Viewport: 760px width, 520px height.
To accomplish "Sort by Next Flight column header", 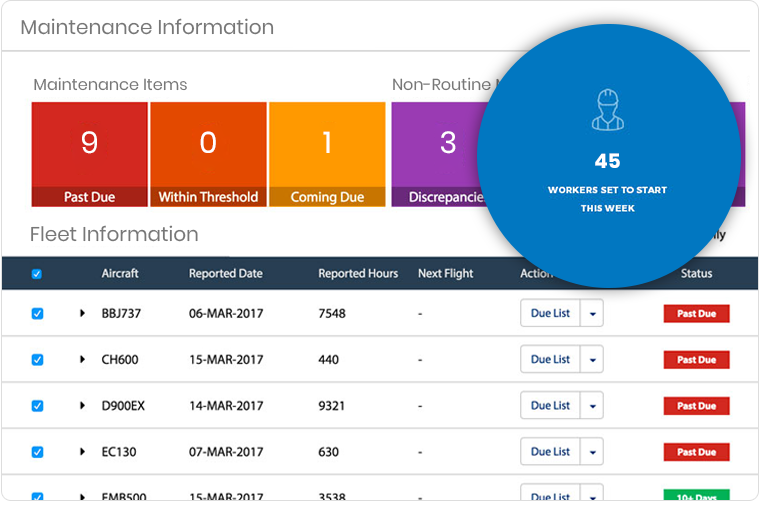I will click(445, 273).
